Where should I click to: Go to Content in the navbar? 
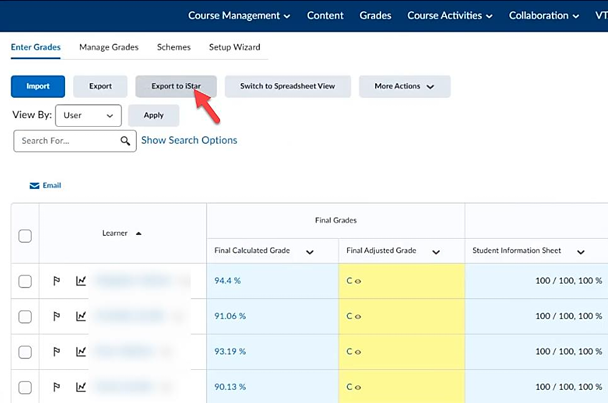point(325,16)
